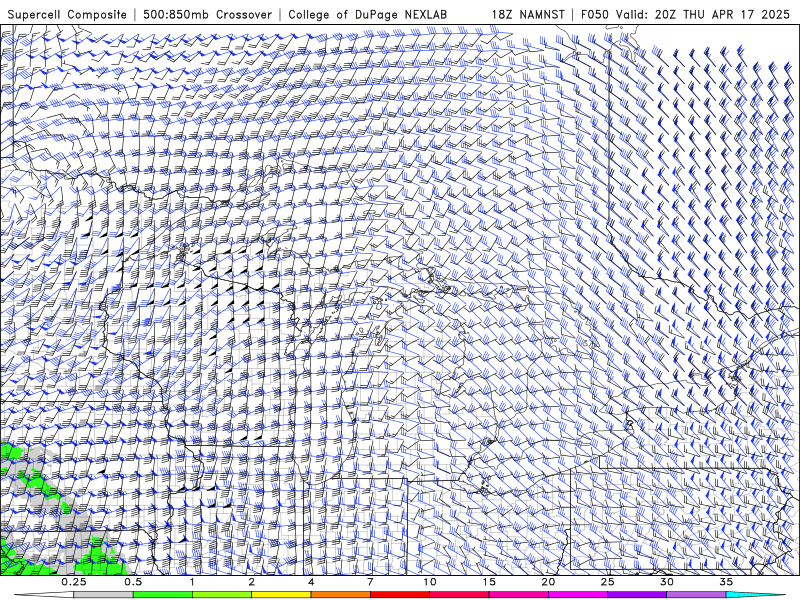The width and height of the screenshot is (800, 600).
Task: Click the 0.25 color scale label
Action: click(74, 582)
